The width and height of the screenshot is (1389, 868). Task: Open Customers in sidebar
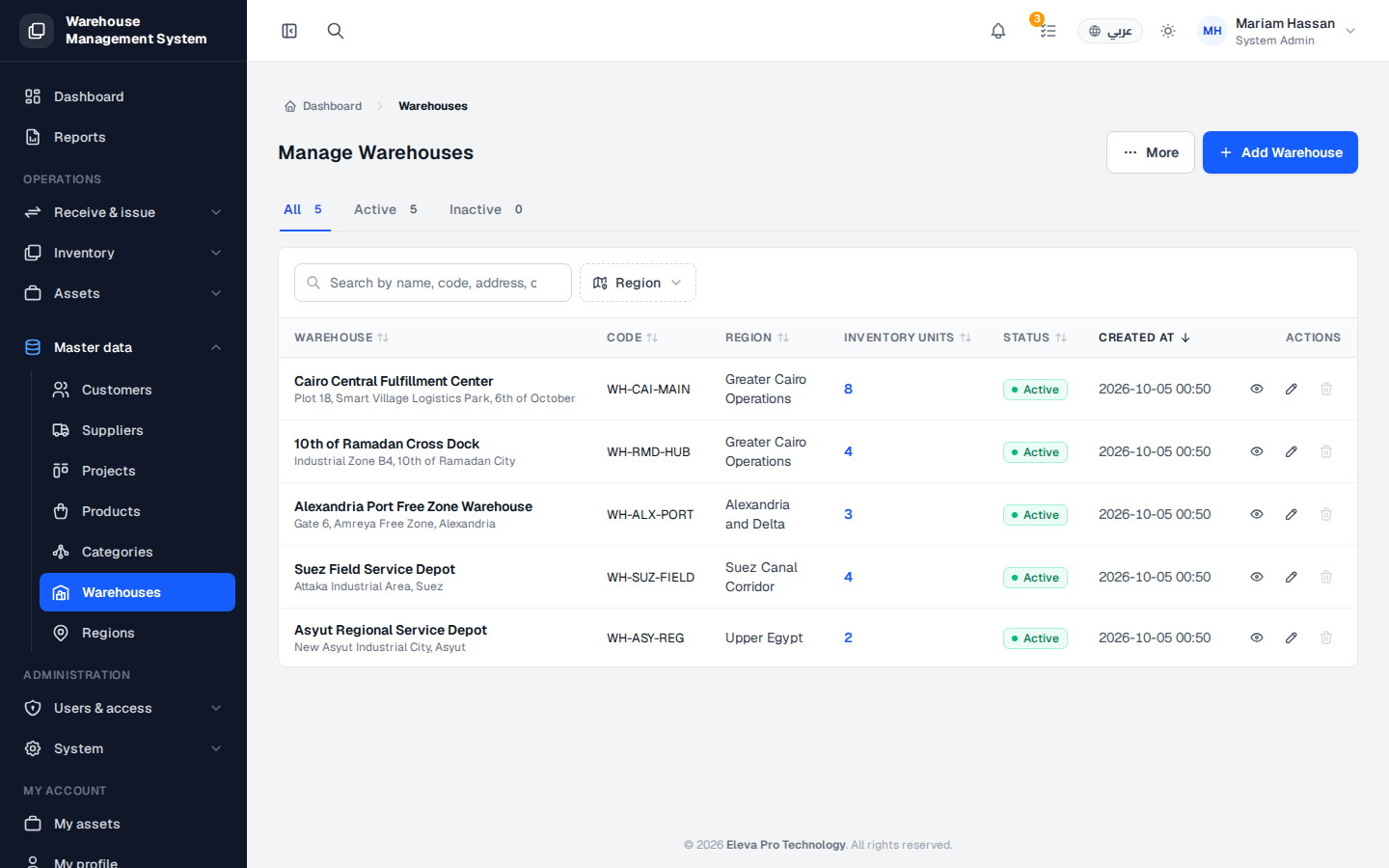pyautogui.click(x=137, y=390)
